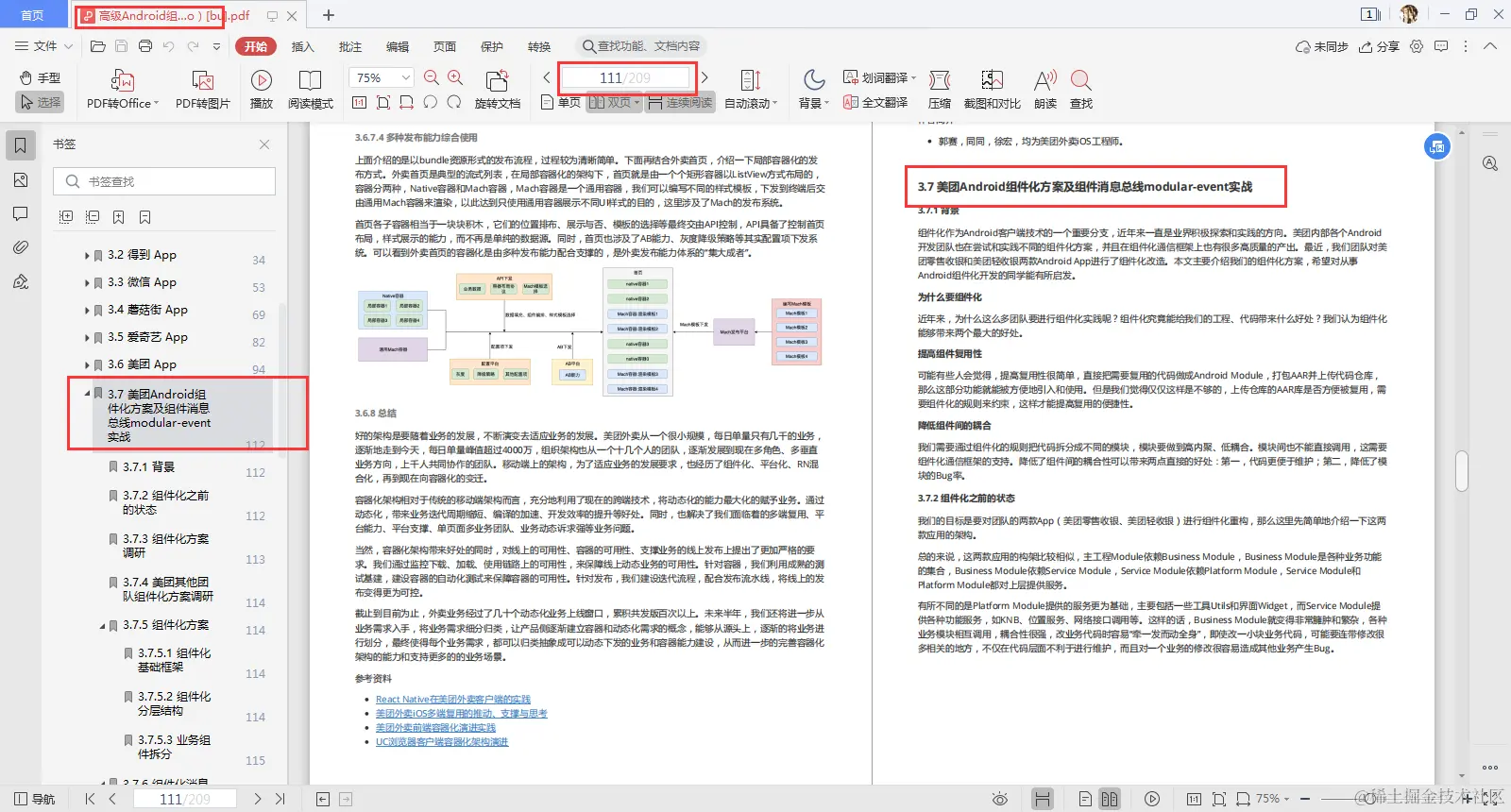The image size is (1511, 812).
Task: Start read aloud (朗读)
Action: [1045, 91]
